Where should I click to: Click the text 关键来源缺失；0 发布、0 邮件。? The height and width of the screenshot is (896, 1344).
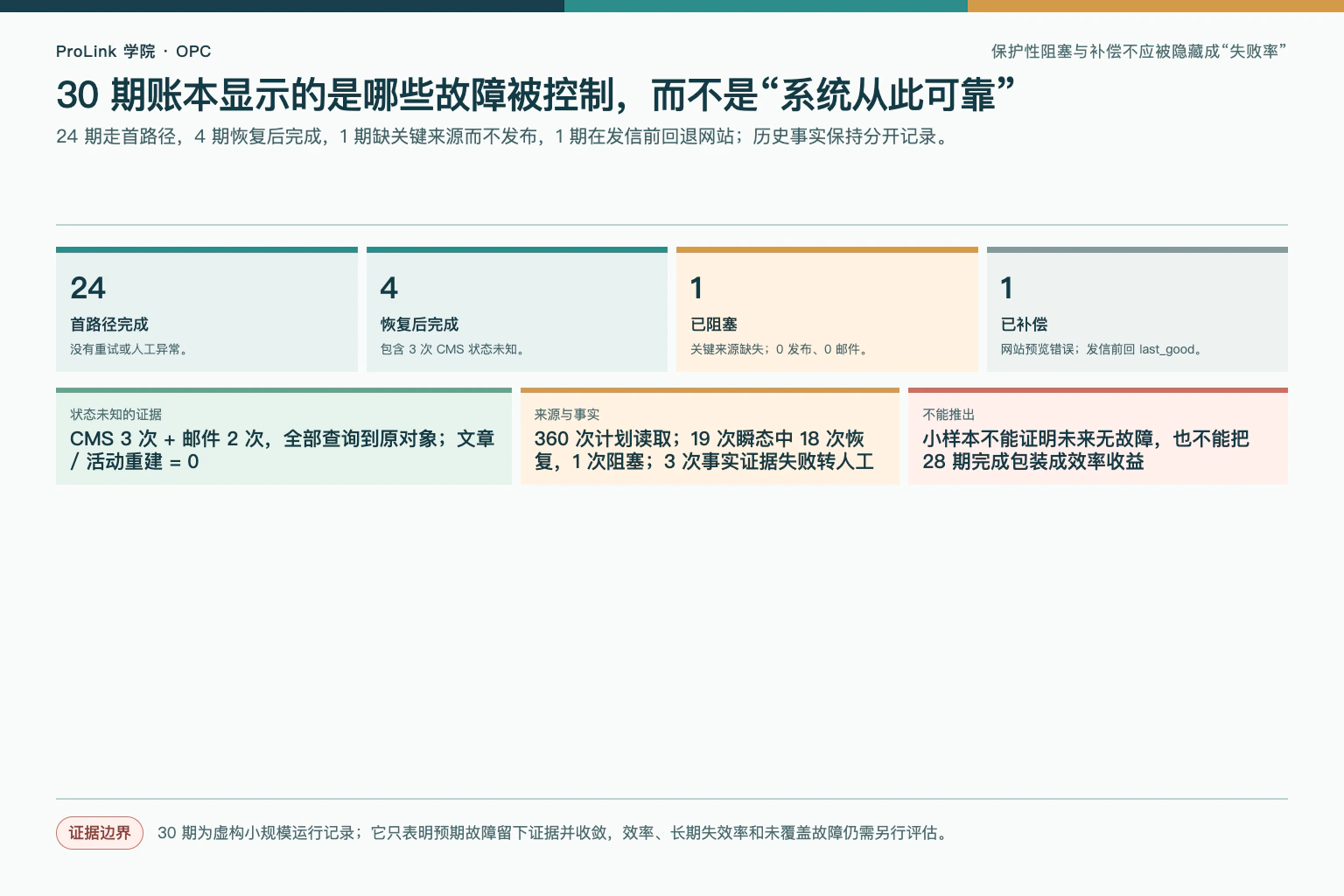pyautogui.click(x=780, y=349)
